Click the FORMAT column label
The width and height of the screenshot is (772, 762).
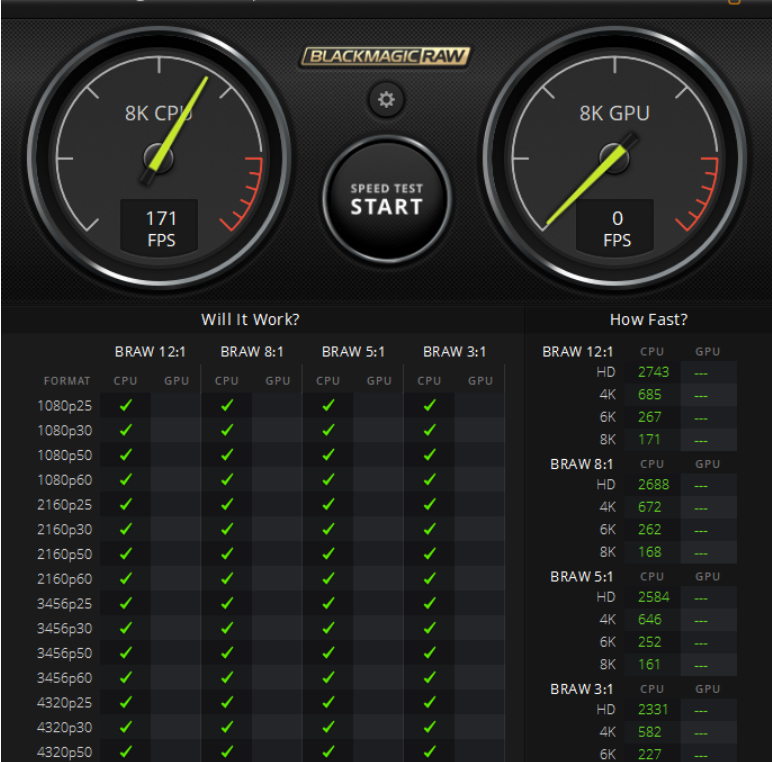[67, 381]
